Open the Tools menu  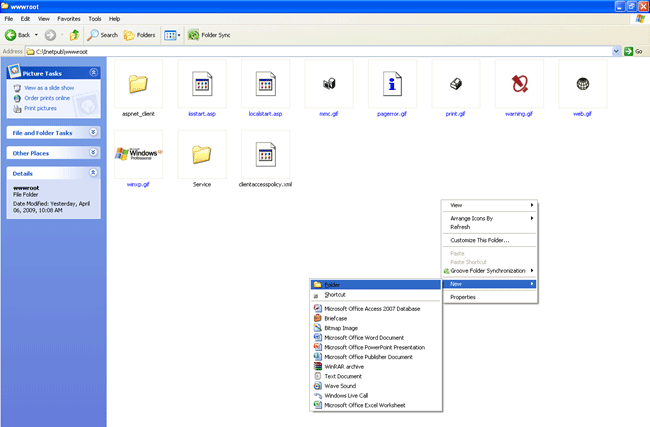pyautogui.click(x=95, y=19)
